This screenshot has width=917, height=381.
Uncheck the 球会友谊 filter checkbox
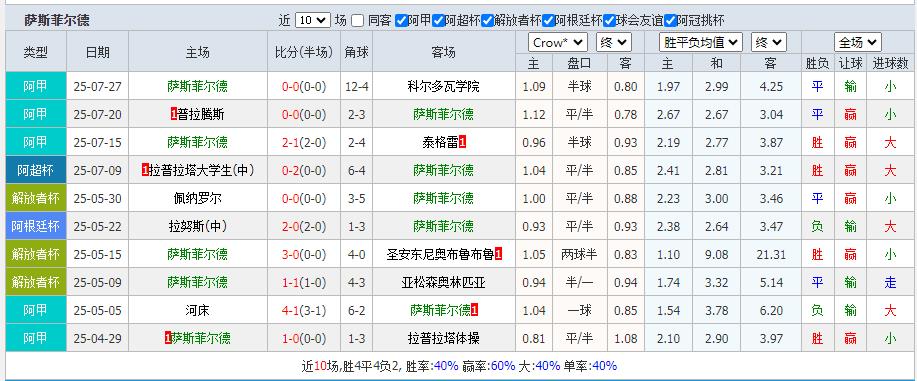click(x=609, y=20)
